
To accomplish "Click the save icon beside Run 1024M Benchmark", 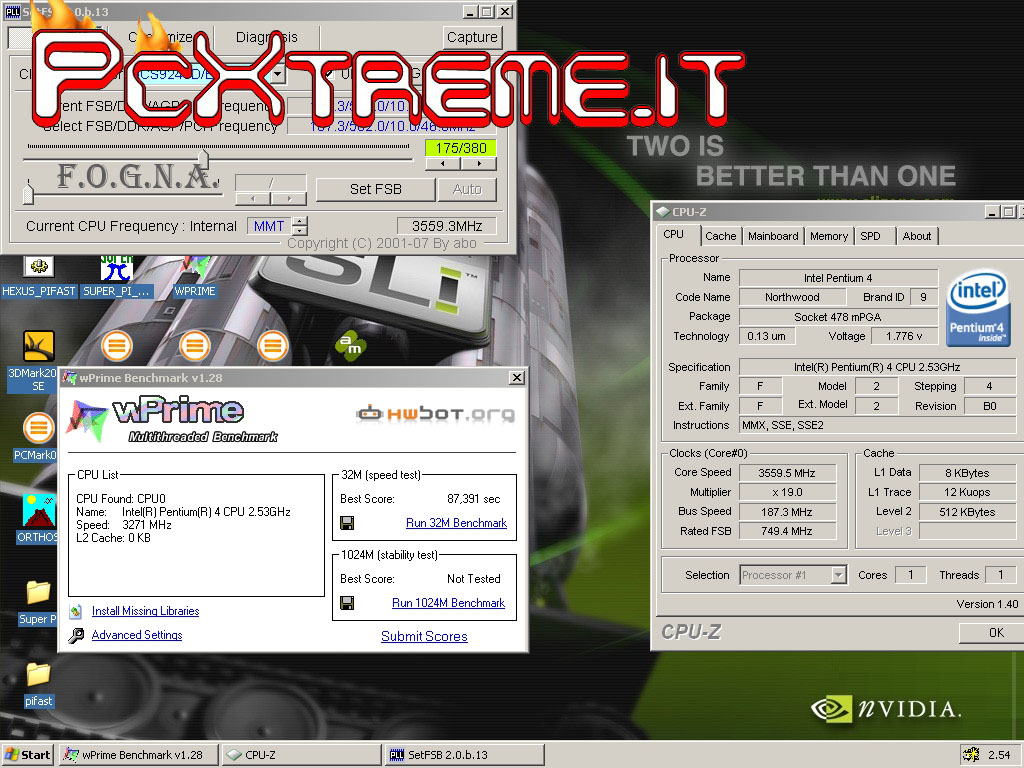I will click(x=347, y=603).
